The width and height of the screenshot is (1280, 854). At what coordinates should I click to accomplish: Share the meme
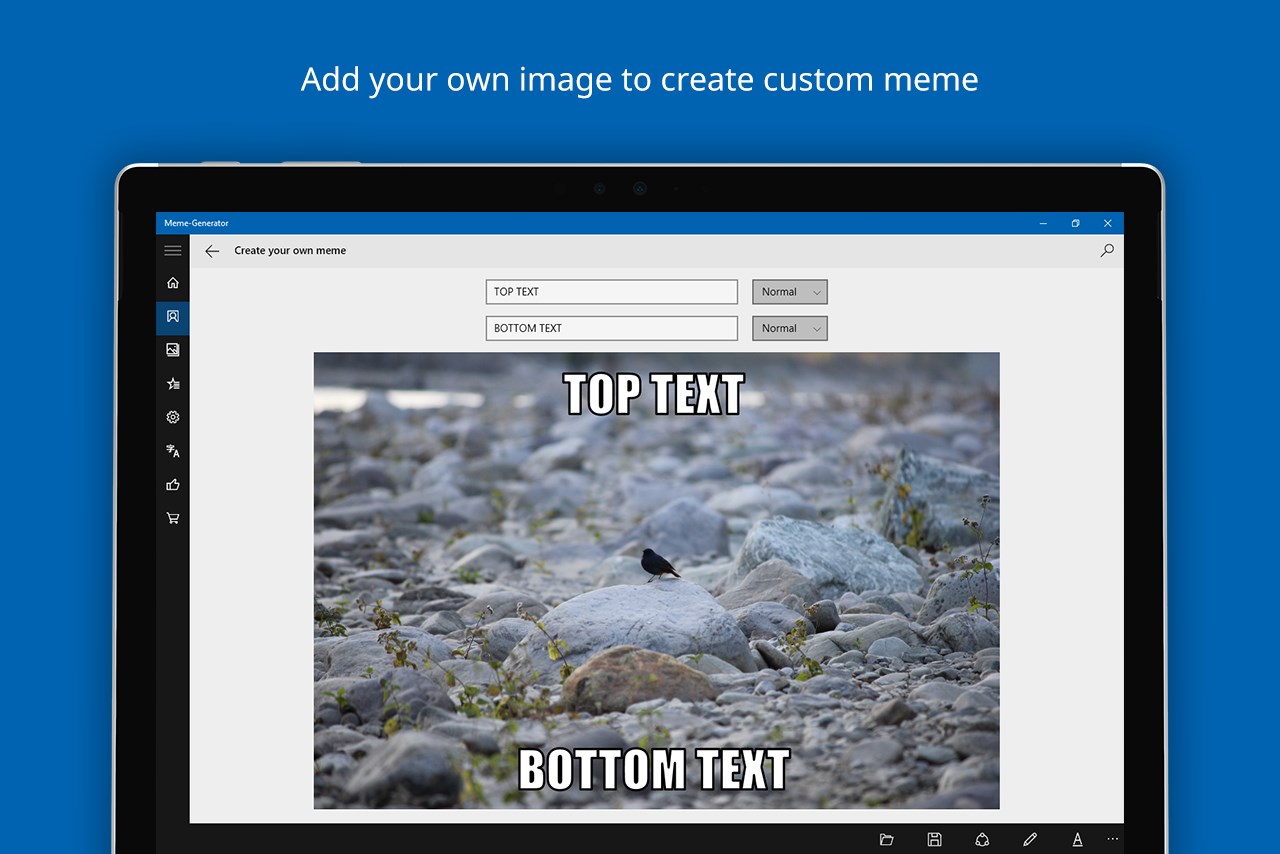[982, 839]
